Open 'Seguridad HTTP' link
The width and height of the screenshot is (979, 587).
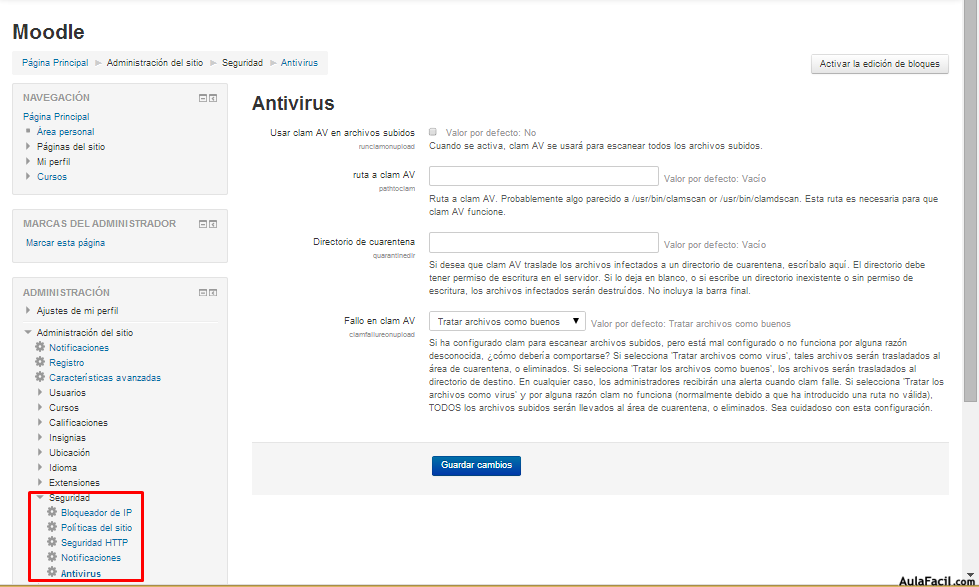pyautogui.click(x=94, y=543)
